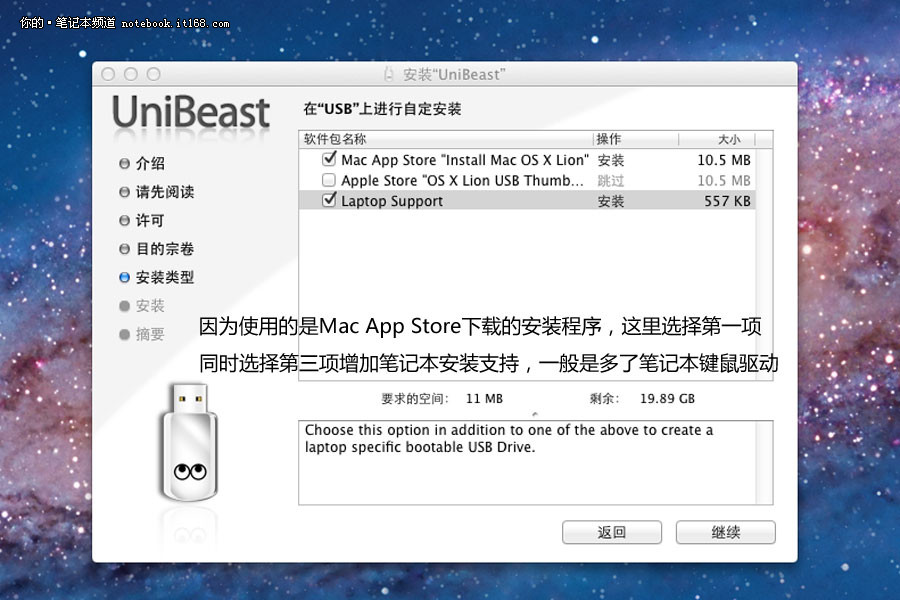Select the 安装类型 step in the sidebar
900x600 pixels.
[156, 277]
